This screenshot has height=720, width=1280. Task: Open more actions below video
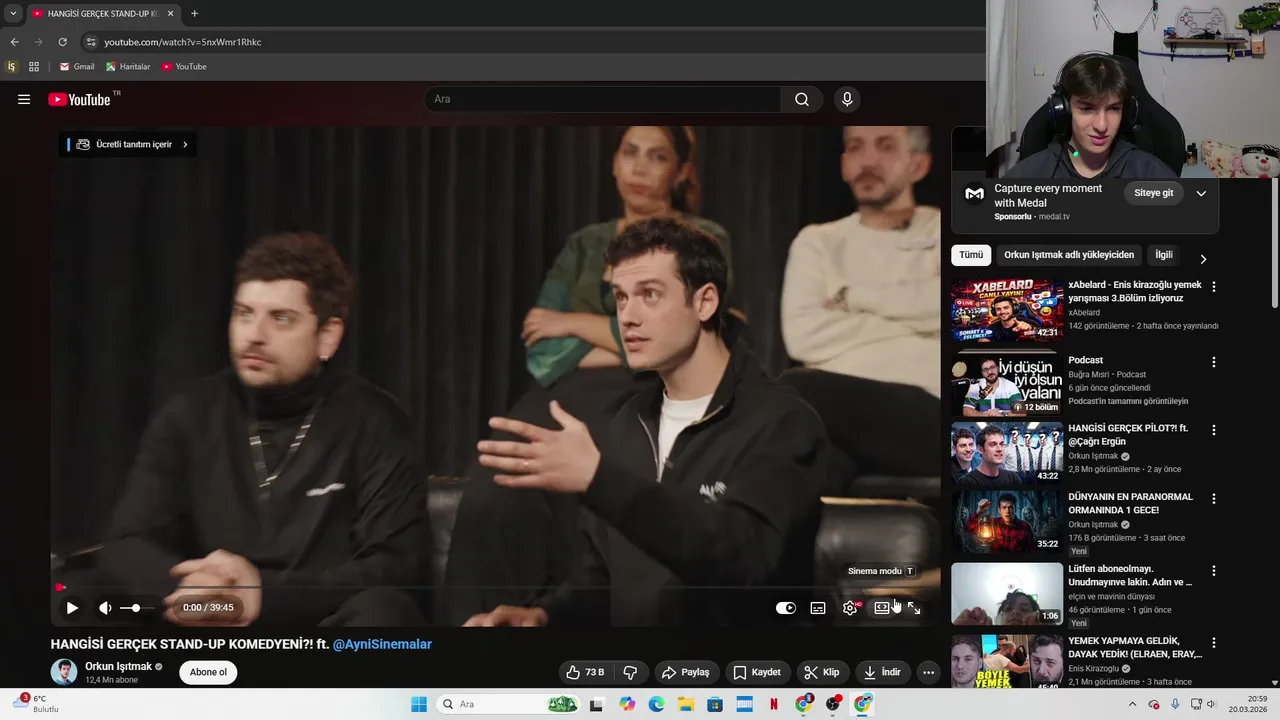928,672
